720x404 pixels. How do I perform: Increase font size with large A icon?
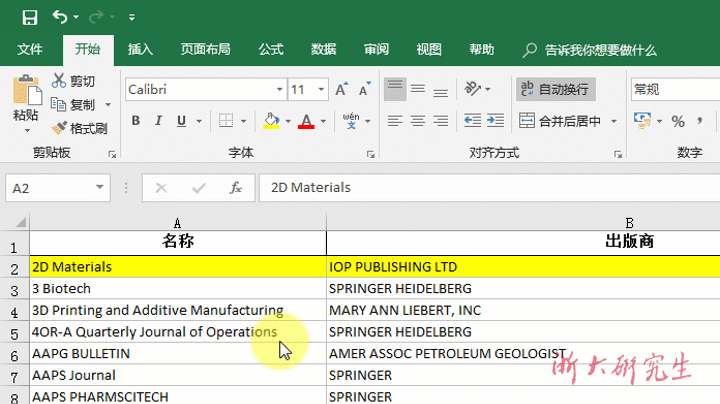tap(341, 89)
